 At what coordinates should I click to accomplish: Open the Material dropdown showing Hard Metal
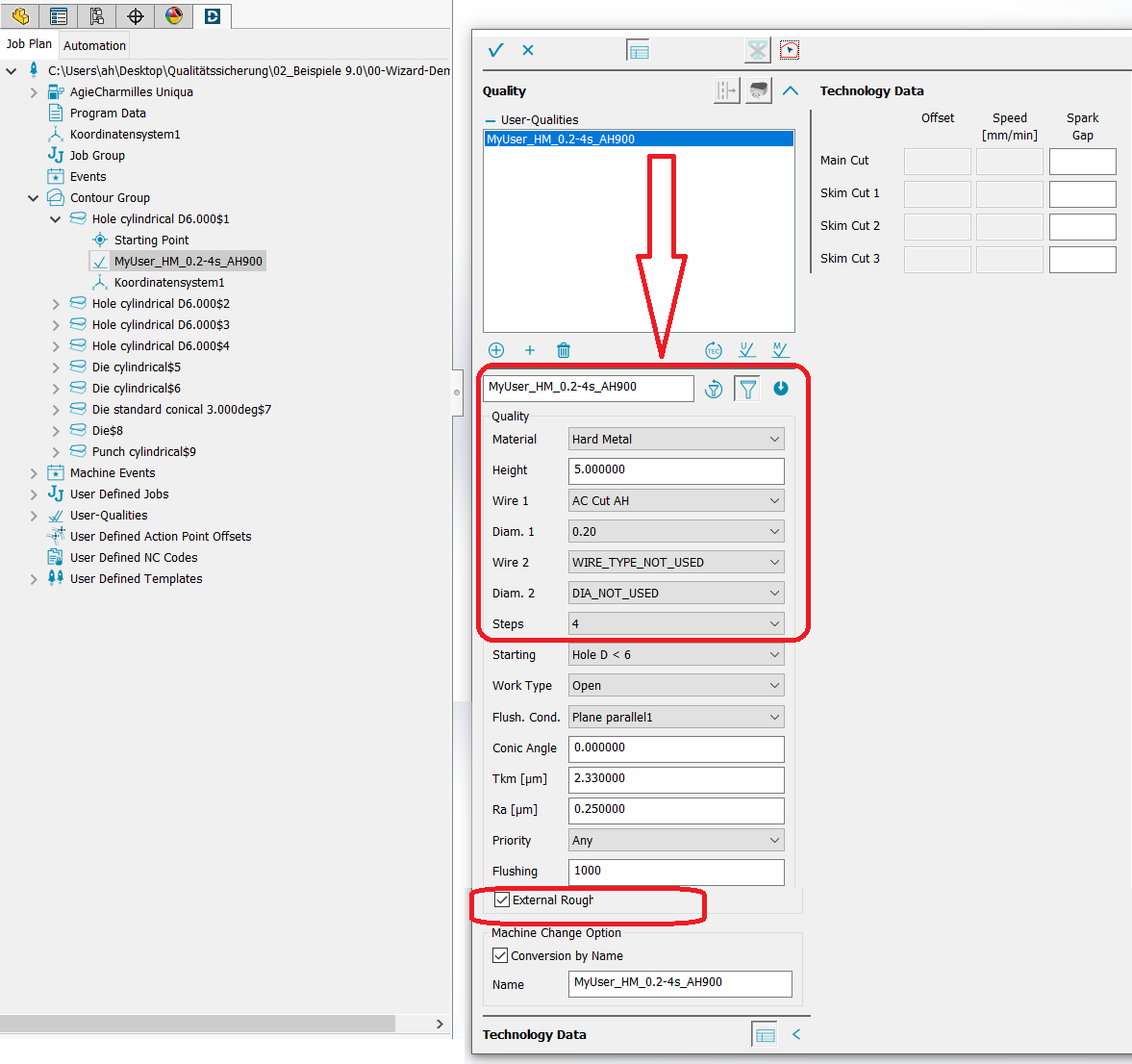click(675, 440)
